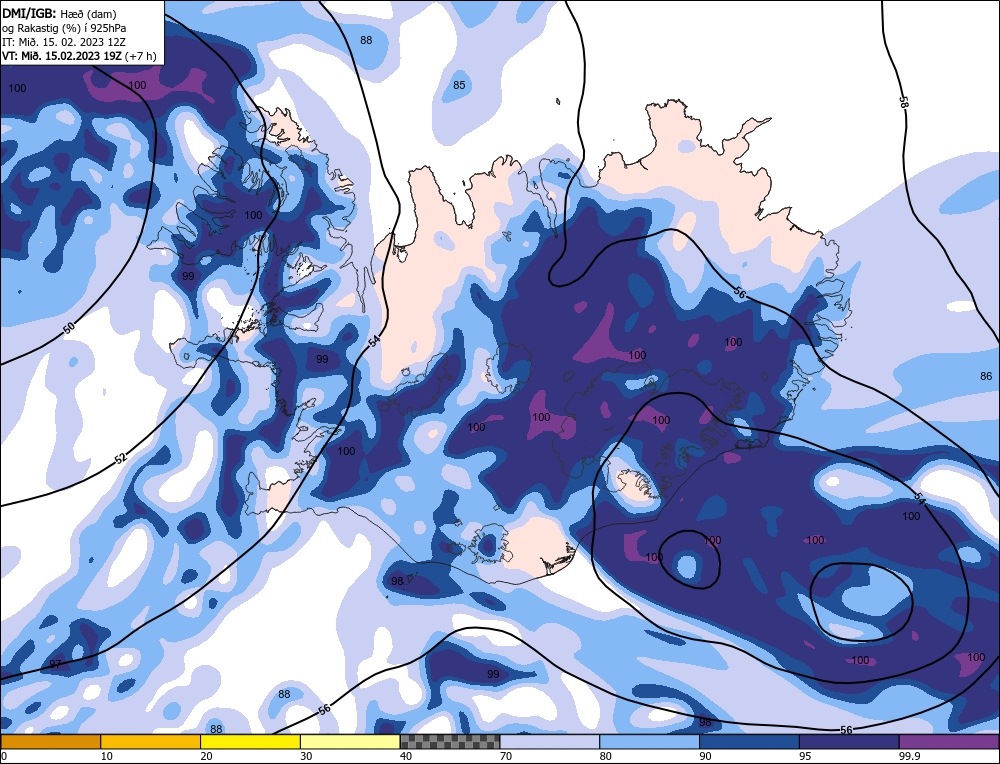Click the legend tick label '70'
This screenshot has height=764, width=1000.
pyautogui.click(x=506, y=756)
